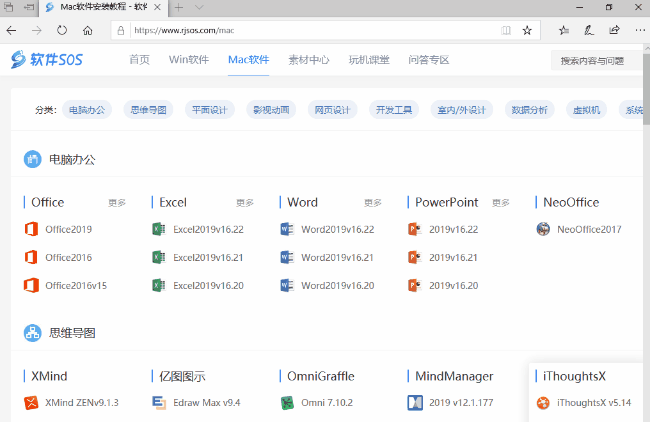Filter by 虚拟机 category tag
The height and width of the screenshot is (422, 650).
click(586, 110)
